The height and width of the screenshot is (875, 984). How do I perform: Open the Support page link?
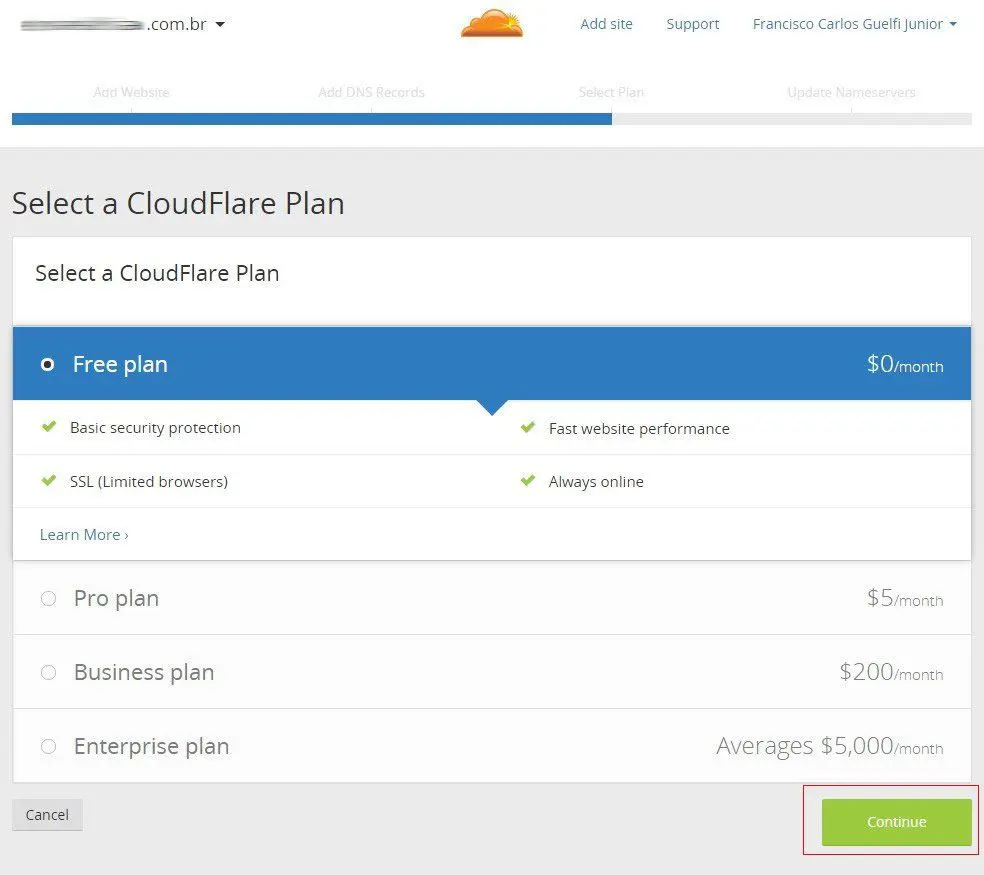(693, 24)
